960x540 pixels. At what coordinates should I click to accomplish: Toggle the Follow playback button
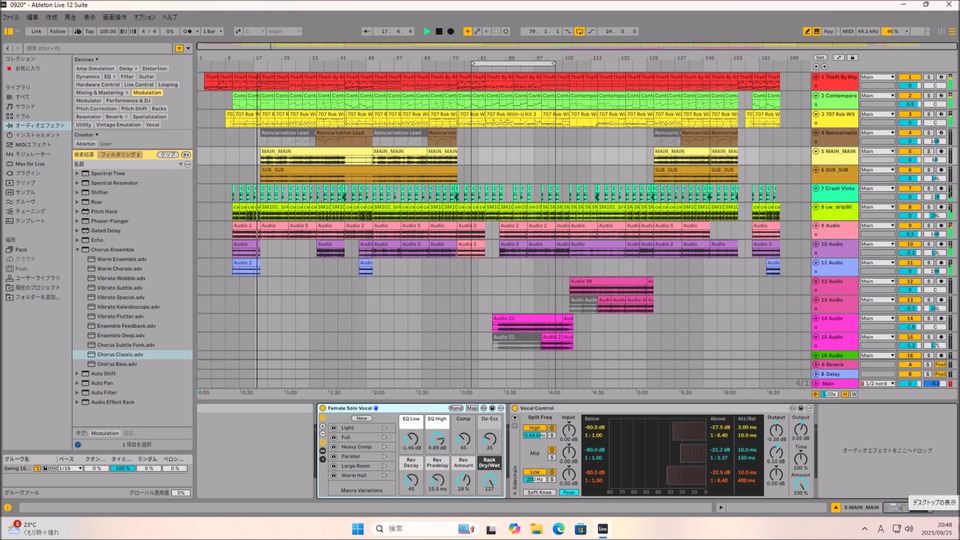[x=58, y=31]
